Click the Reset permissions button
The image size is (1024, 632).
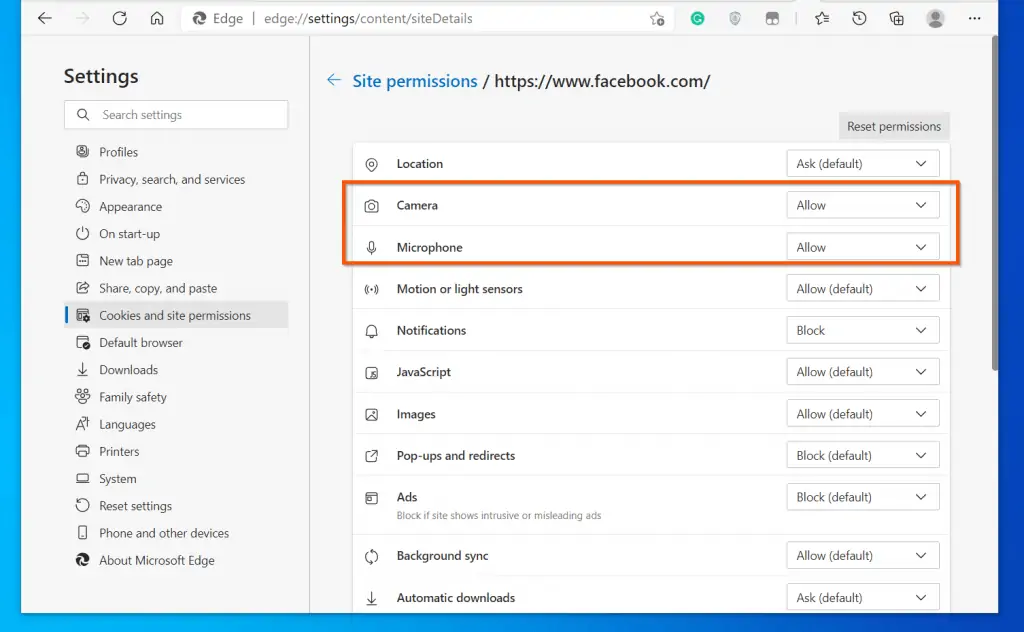893,126
